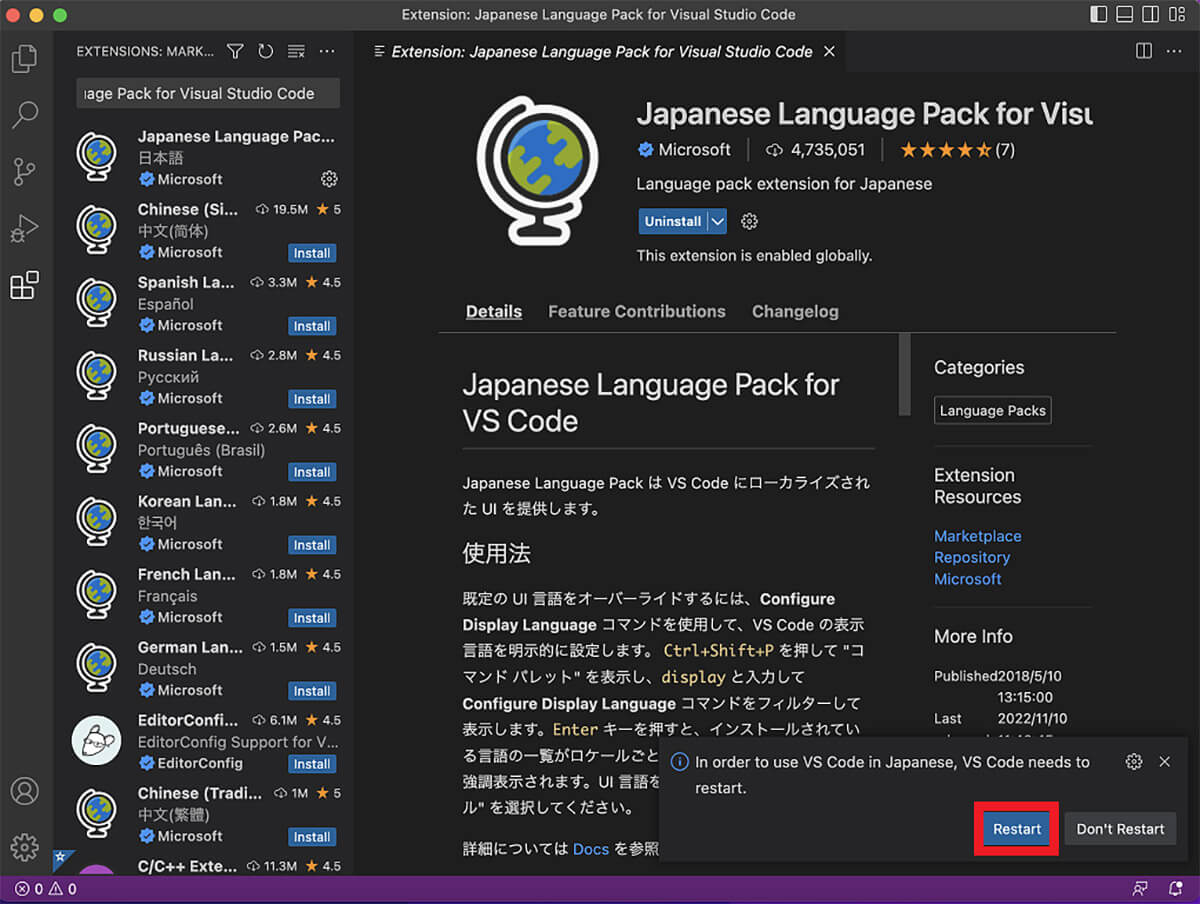The image size is (1200, 904).
Task: Open the Manage gear in the activity bar
Action: pyautogui.click(x=25, y=848)
